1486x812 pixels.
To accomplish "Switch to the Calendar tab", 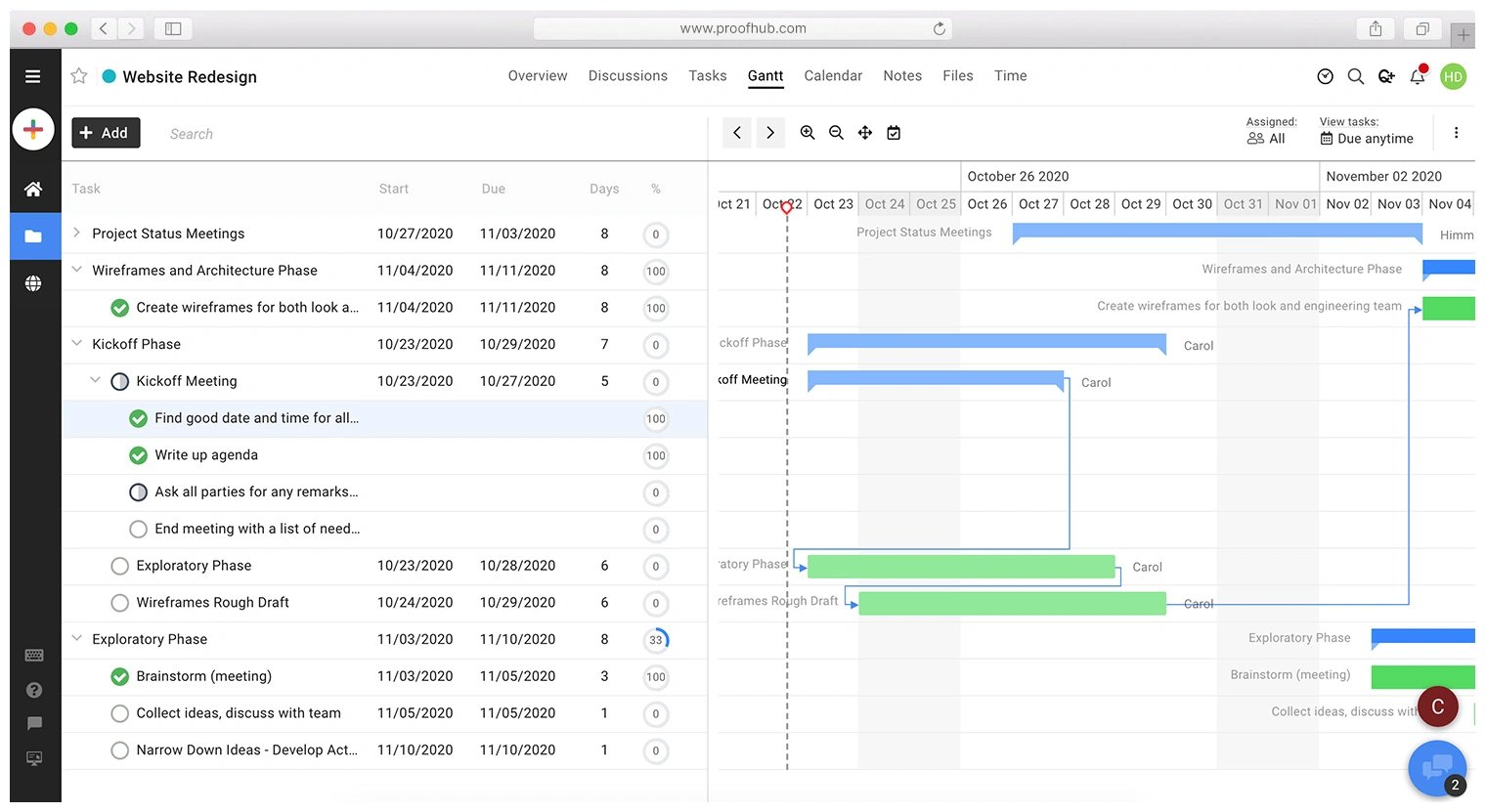I will coord(833,76).
